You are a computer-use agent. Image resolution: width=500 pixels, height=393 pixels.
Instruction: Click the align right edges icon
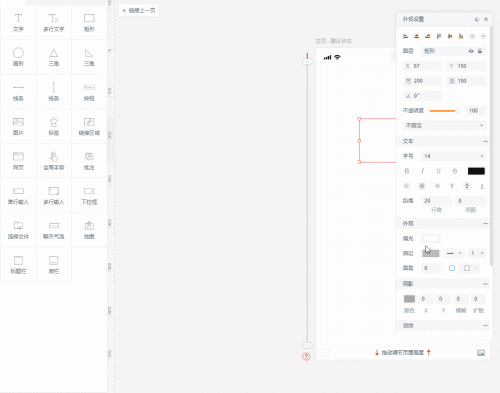tap(428, 36)
